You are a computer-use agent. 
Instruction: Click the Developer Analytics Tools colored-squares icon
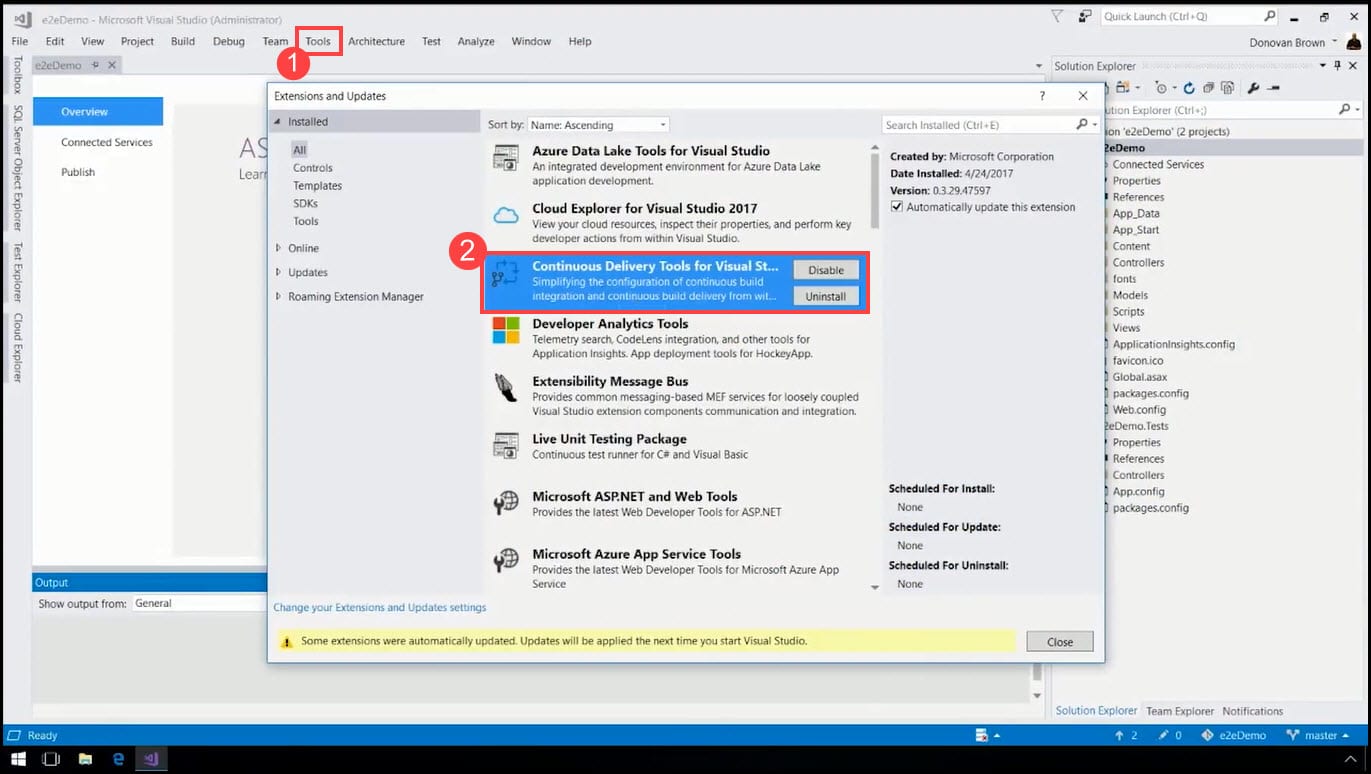tap(506, 331)
